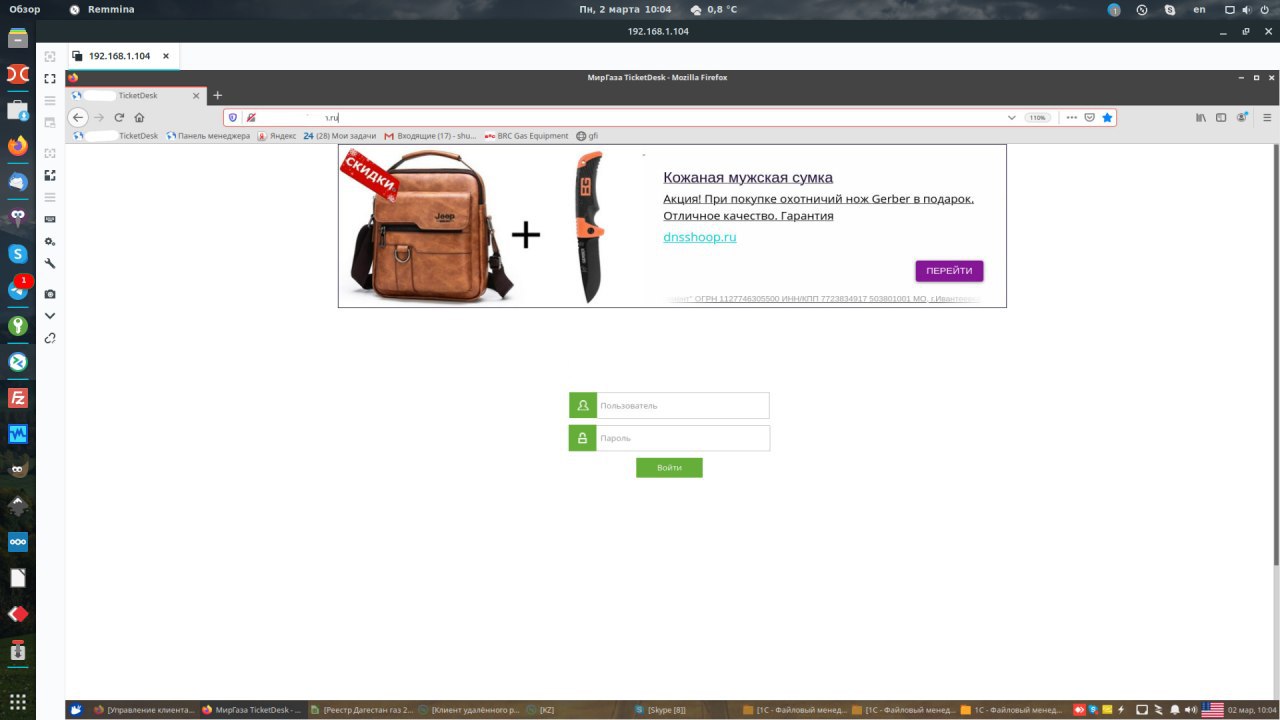Open Firefox from the dock

pyautogui.click(x=17, y=145)
